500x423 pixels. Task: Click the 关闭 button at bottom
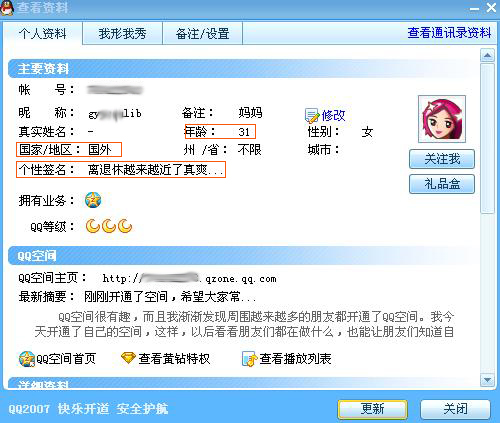(x=455, y=409)
